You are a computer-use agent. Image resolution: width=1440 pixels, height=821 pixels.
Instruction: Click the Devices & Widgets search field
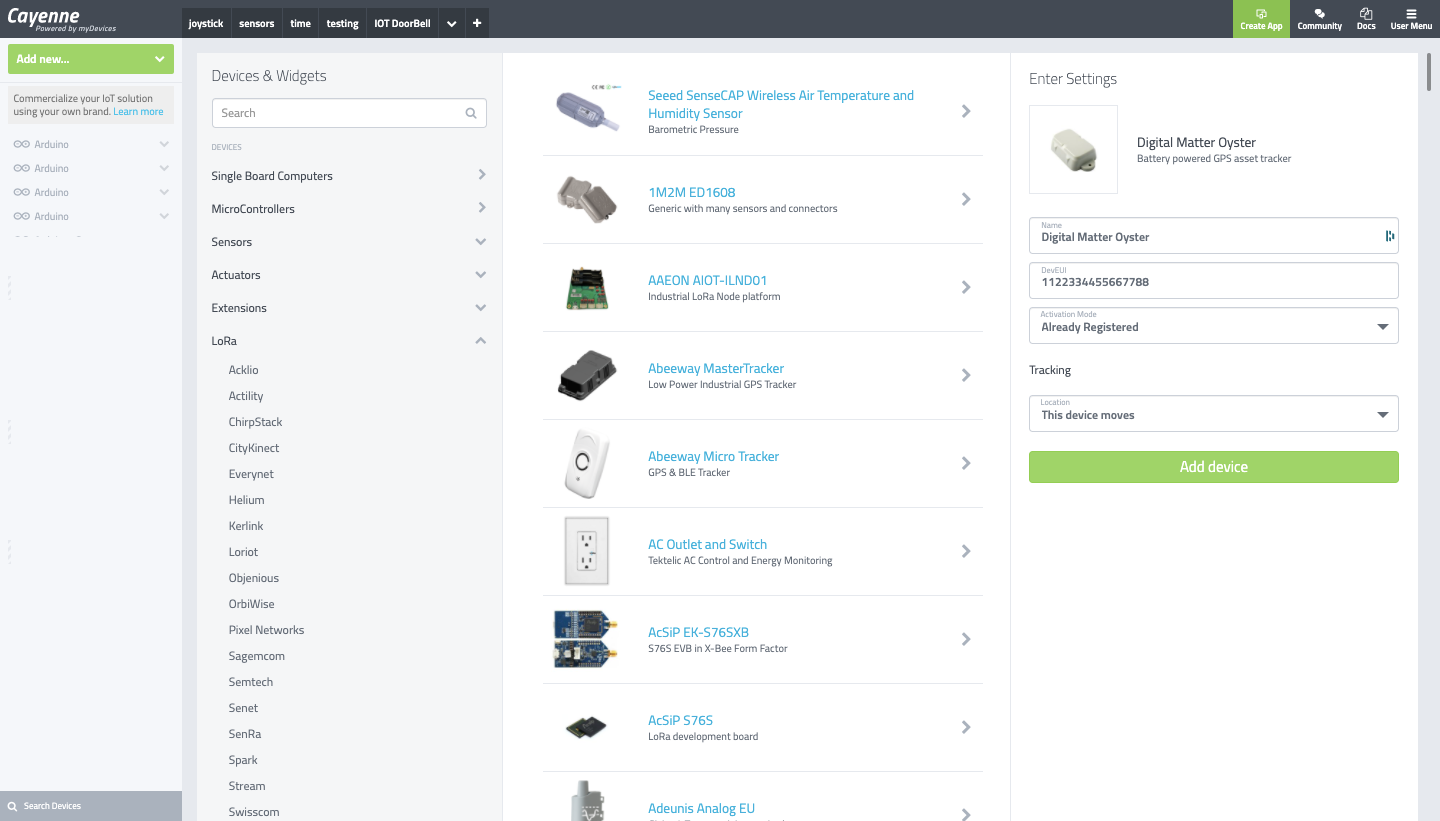(349, 113)
